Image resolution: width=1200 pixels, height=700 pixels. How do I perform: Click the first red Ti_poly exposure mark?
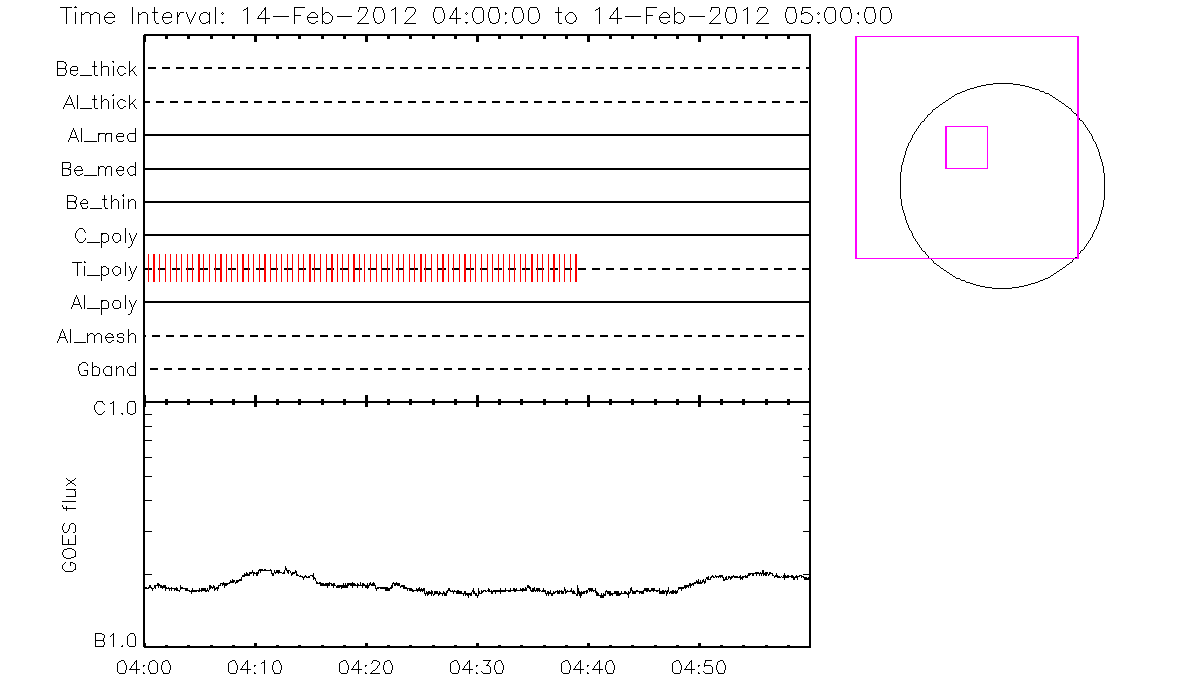tap(149, 268)
